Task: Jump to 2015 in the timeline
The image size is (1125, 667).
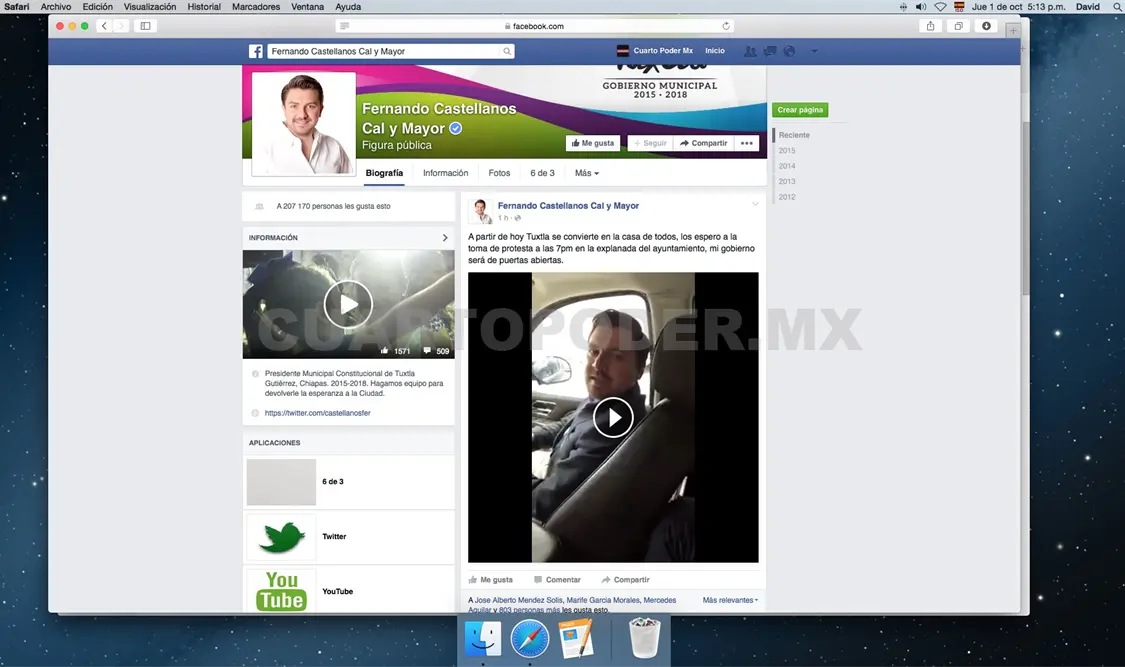Action: tap(787, 151)
